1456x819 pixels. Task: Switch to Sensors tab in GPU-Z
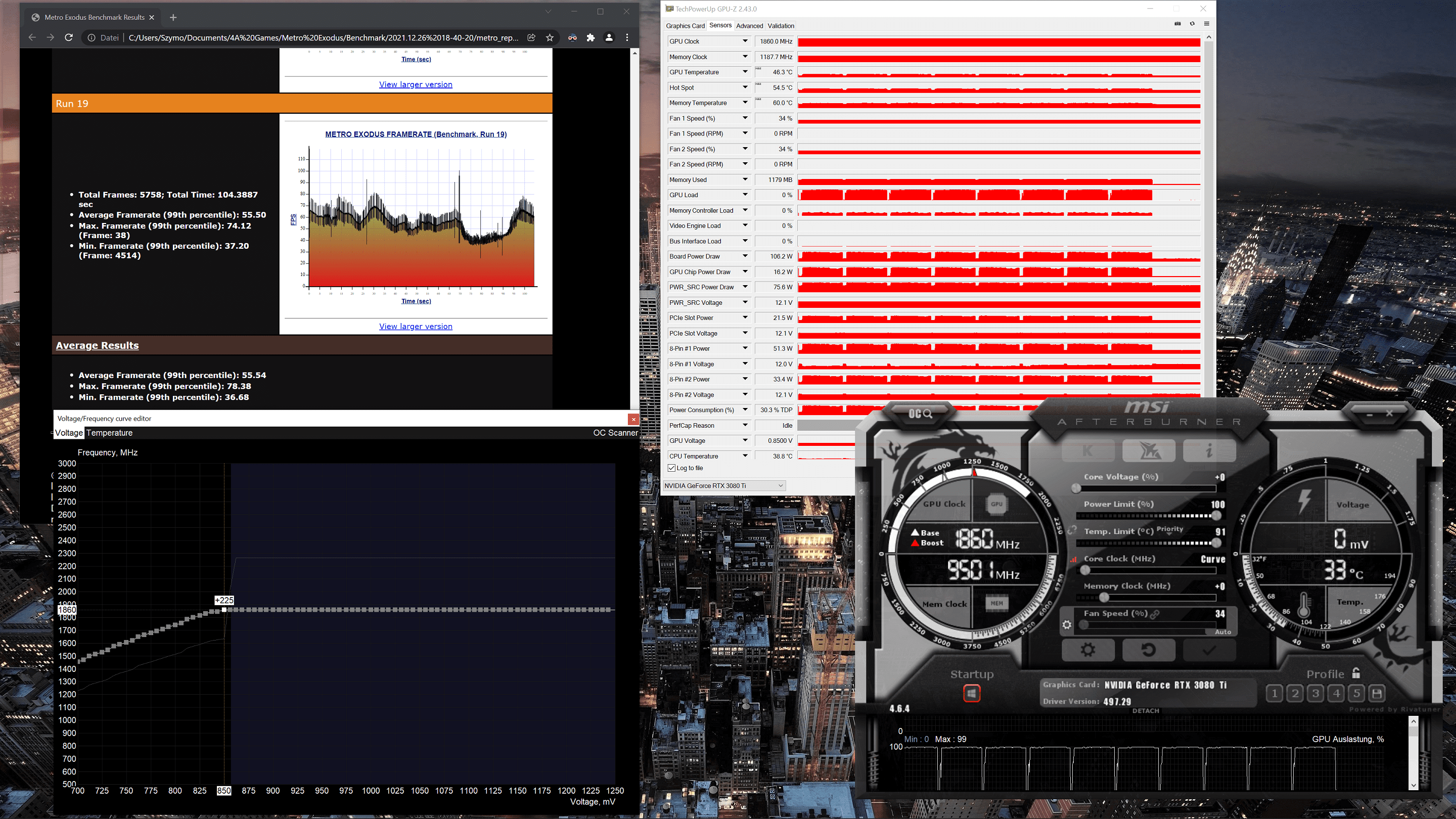pyautogui.click(x=720, y=25)
